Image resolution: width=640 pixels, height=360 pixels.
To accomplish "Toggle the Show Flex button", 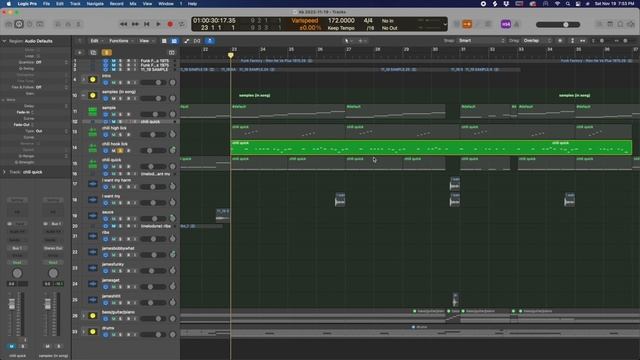I will coord(197,41).
